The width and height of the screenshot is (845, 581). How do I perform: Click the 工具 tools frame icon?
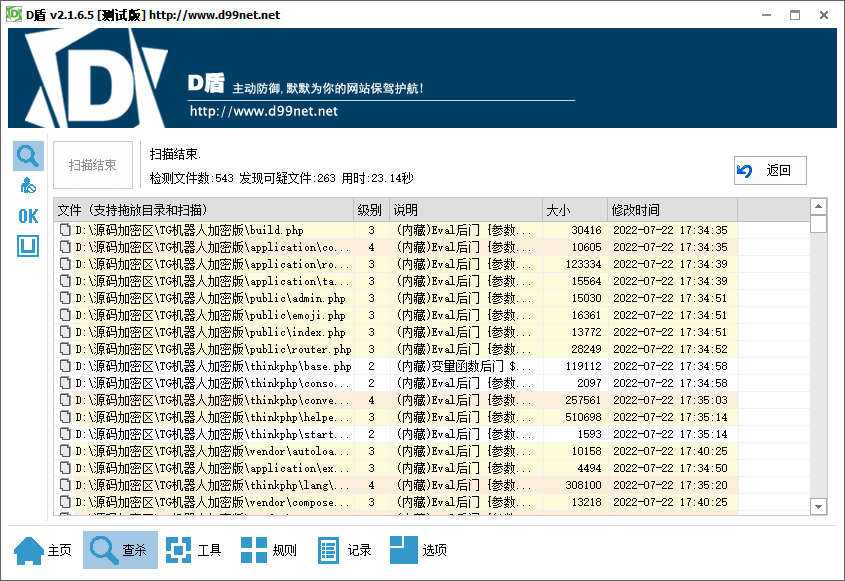178,550
